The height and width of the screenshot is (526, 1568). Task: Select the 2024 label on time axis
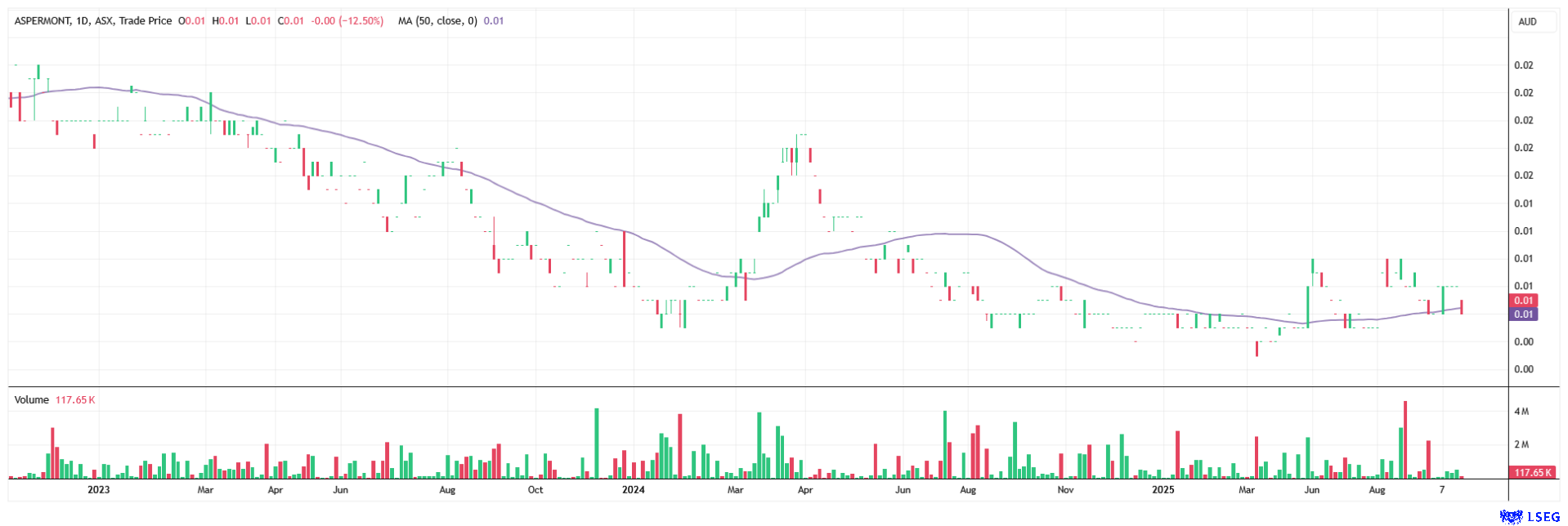pos(633,490)
